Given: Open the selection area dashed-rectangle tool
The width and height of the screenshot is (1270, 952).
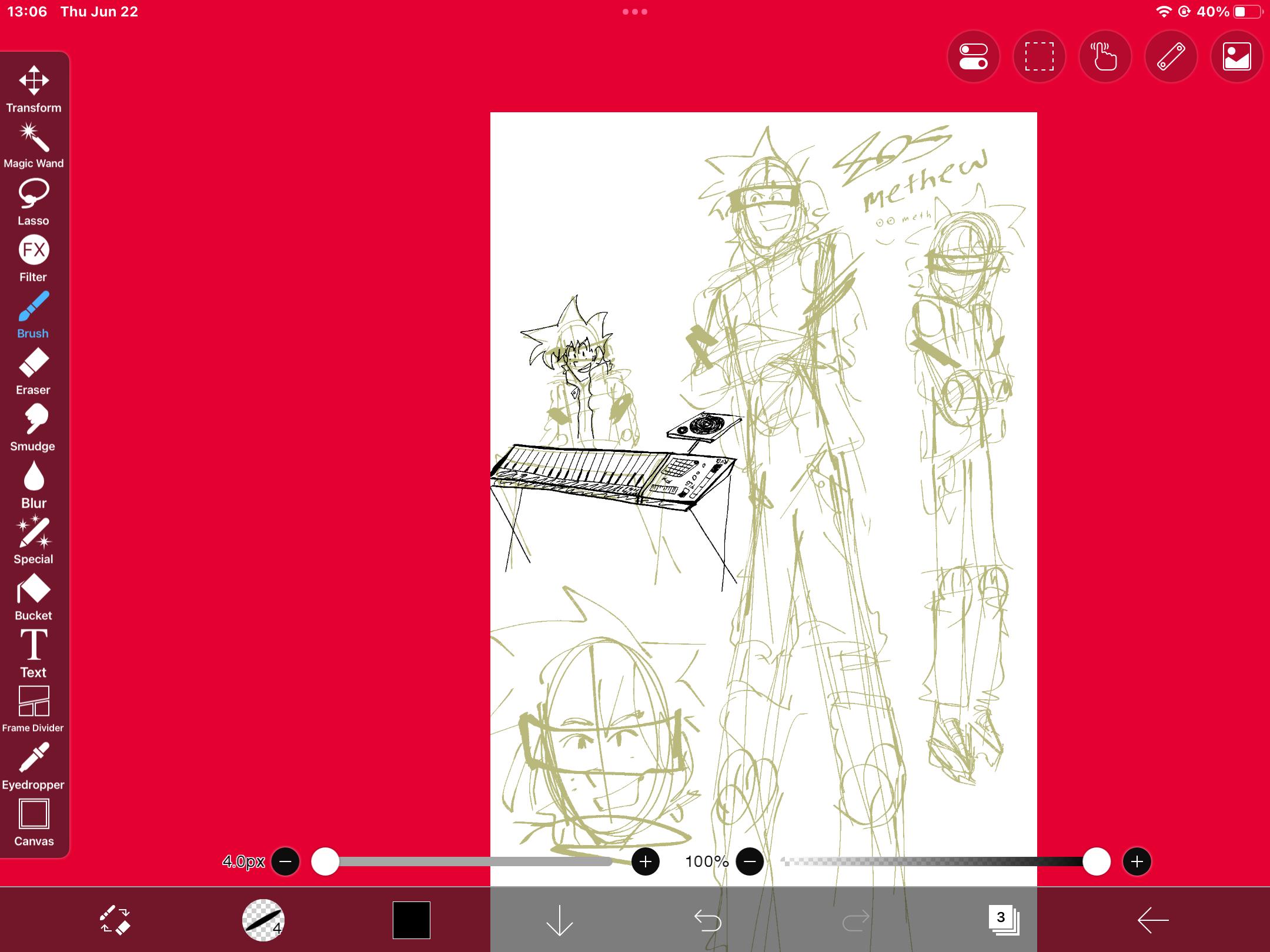Looking at the screenshot, I should 1040,57.
